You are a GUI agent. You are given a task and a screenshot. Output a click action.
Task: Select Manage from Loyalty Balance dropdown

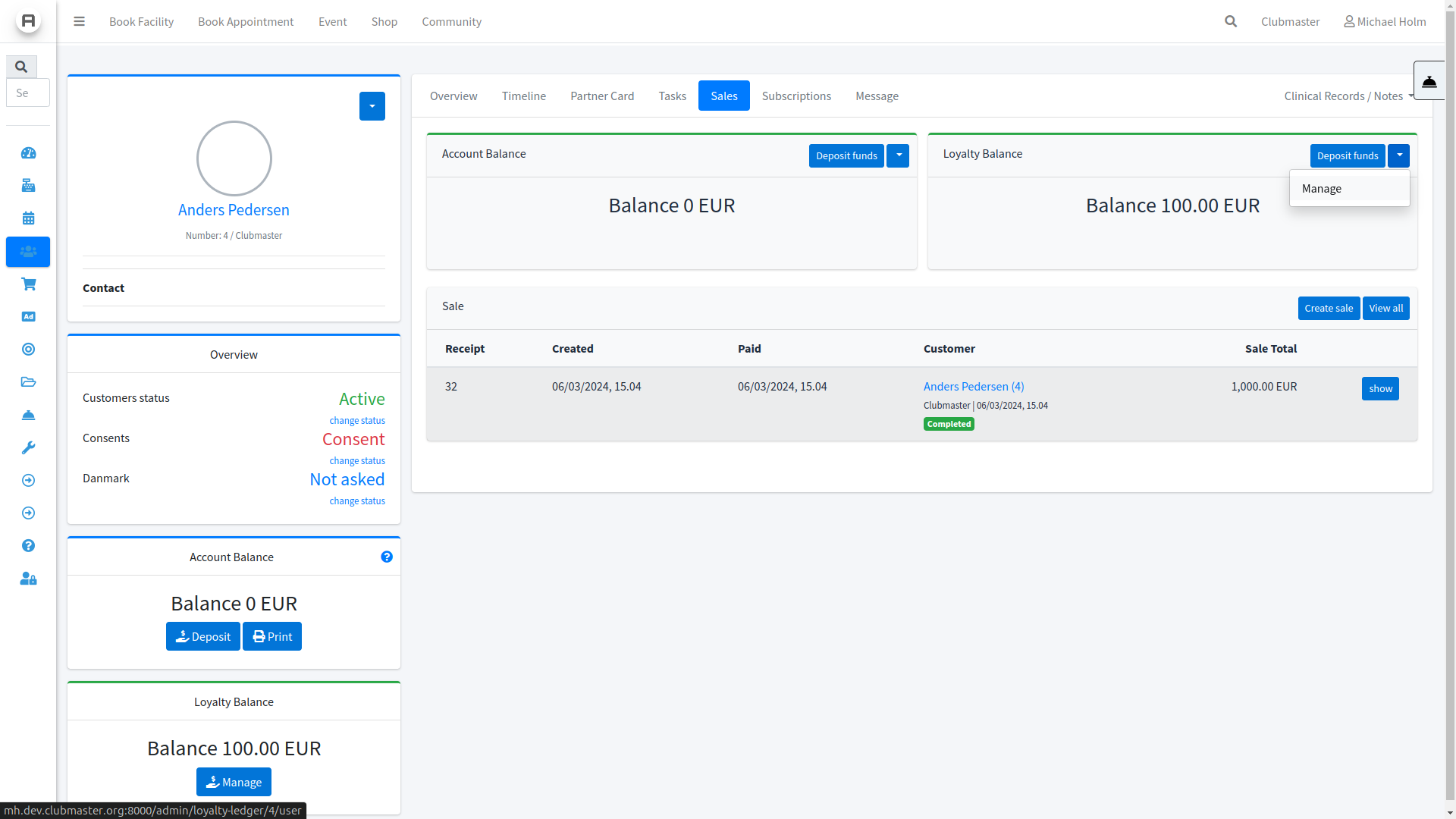1322,189
